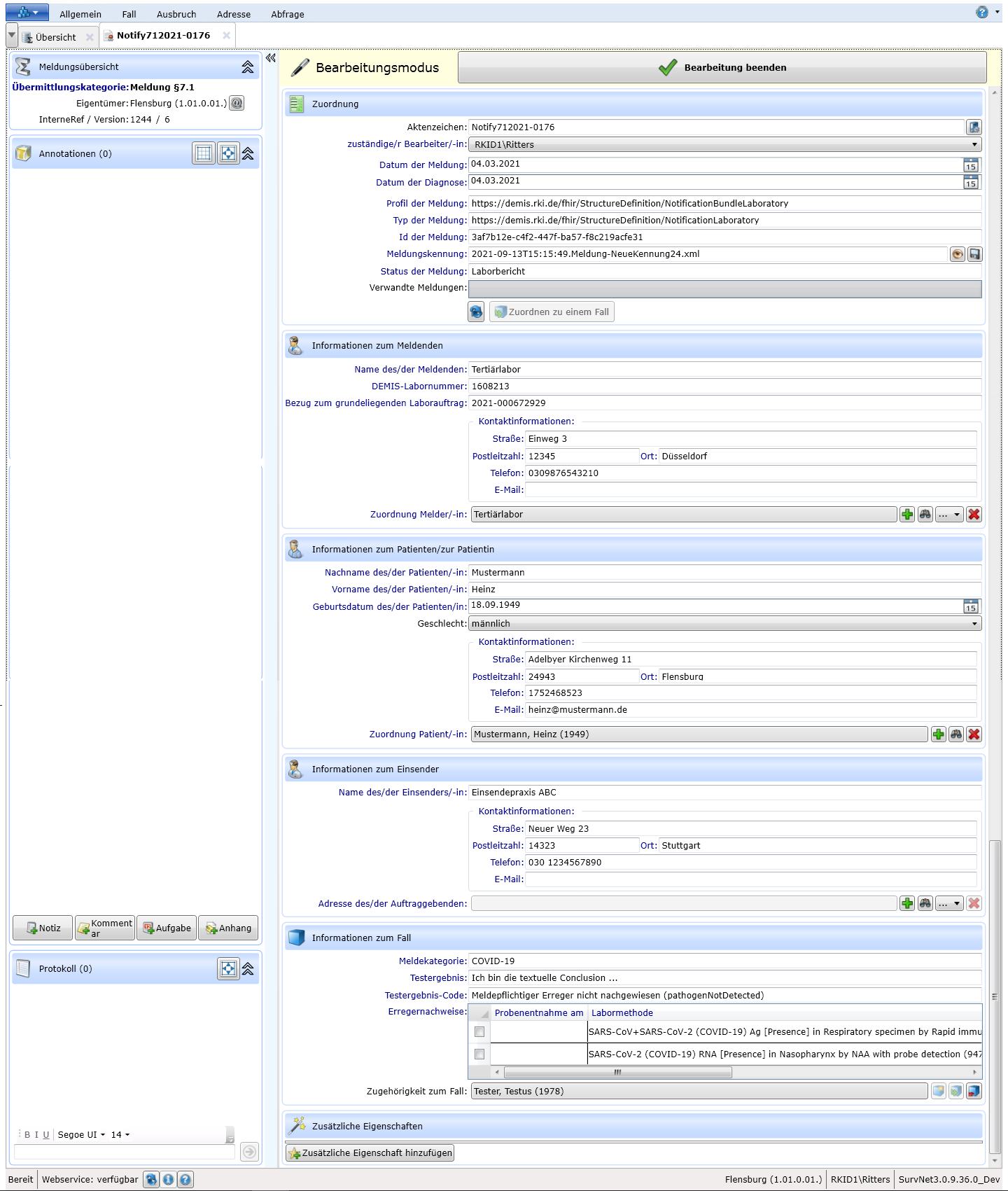1008x1191 pixels.
Task: Switch to the Übersicht tab
Action: 55,37
